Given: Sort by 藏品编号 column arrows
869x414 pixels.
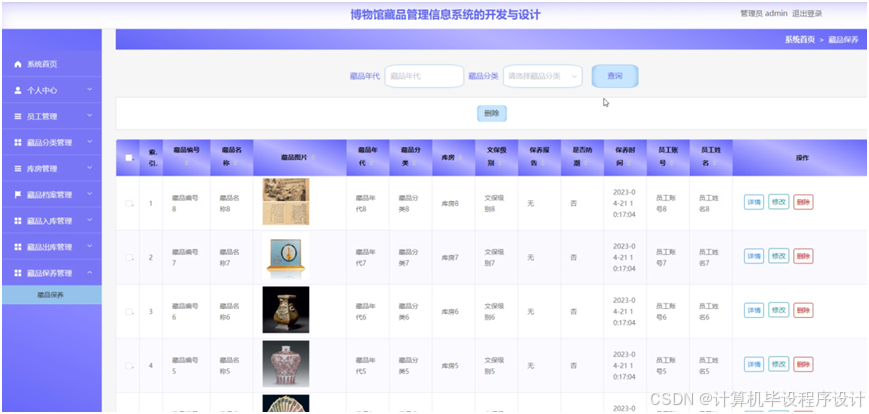Looking at the screenshot, I should (x=187, y=163).
